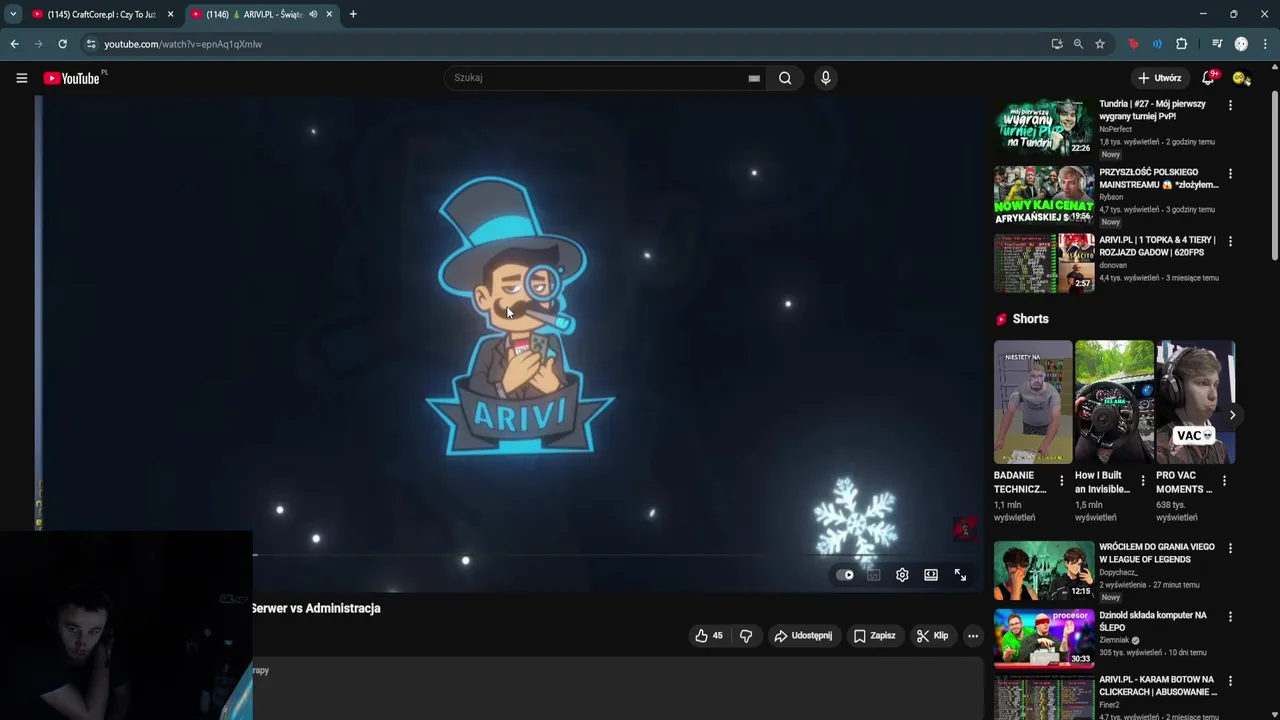Screen dimensions: 1280x720
Task: Show next Shorts with arrow
Action: 1232,415
